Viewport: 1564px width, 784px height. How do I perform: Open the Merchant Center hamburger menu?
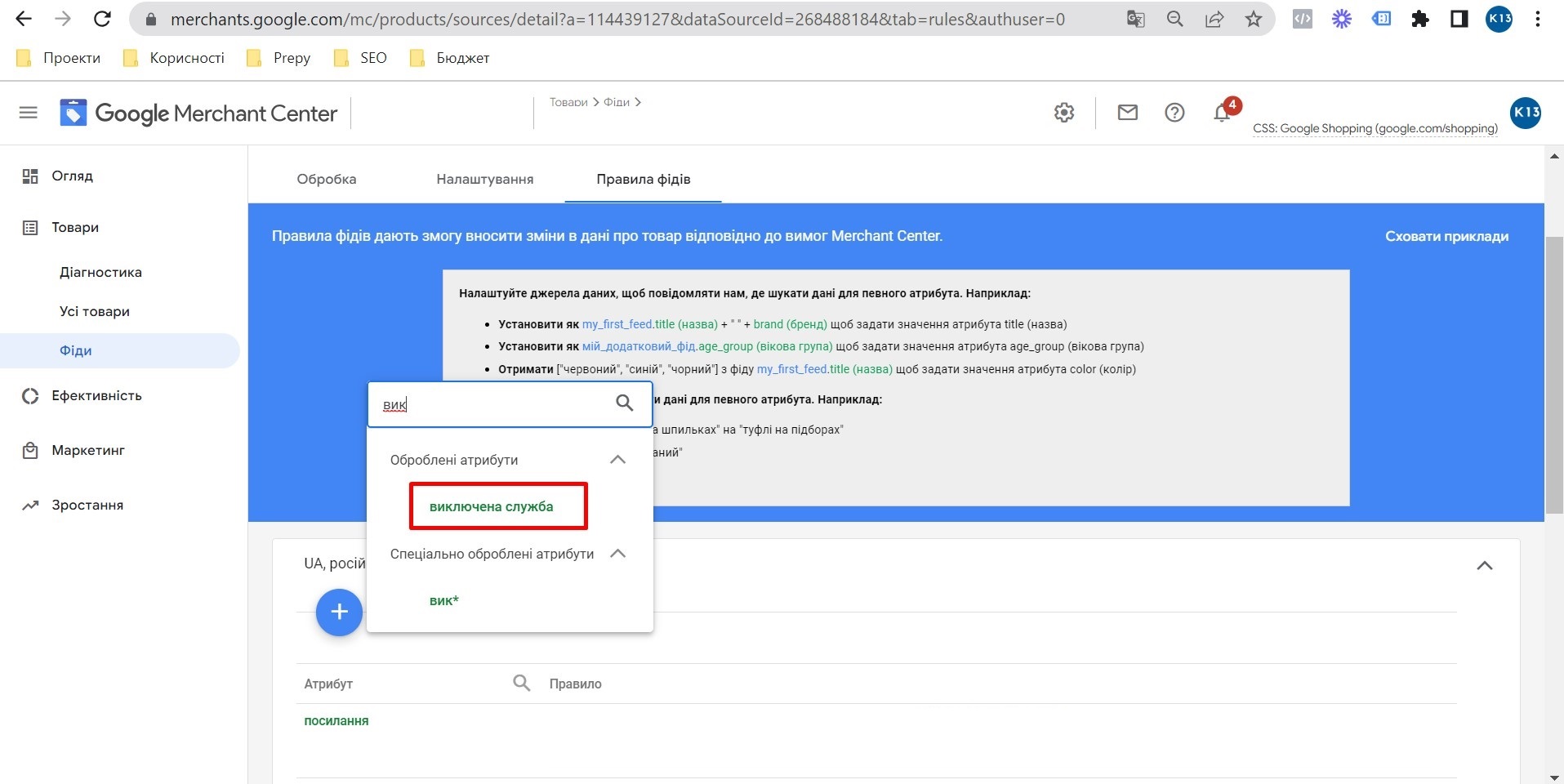(x=29, y=113)
